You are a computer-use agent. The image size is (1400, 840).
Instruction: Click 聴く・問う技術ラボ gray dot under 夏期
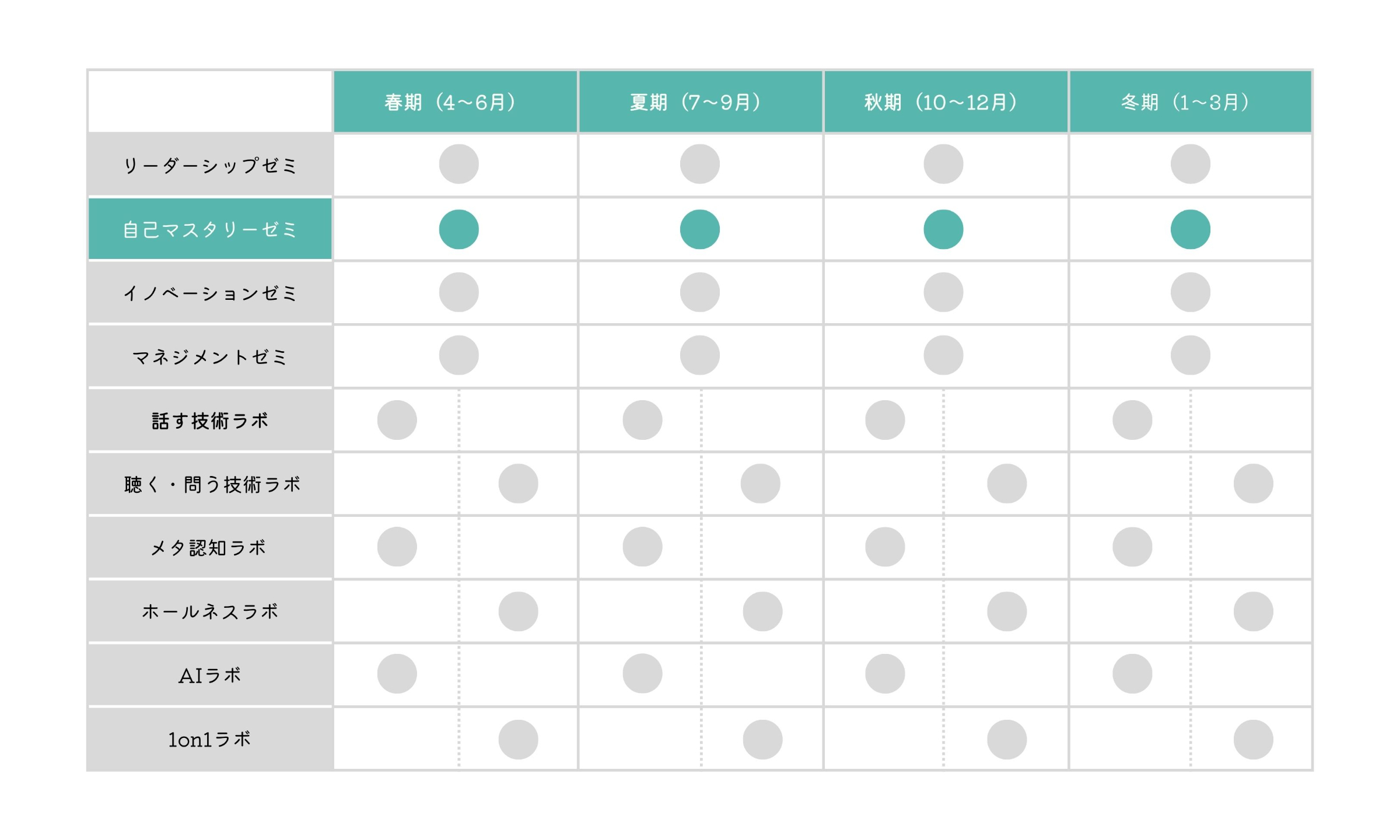[x=760, y=484]
